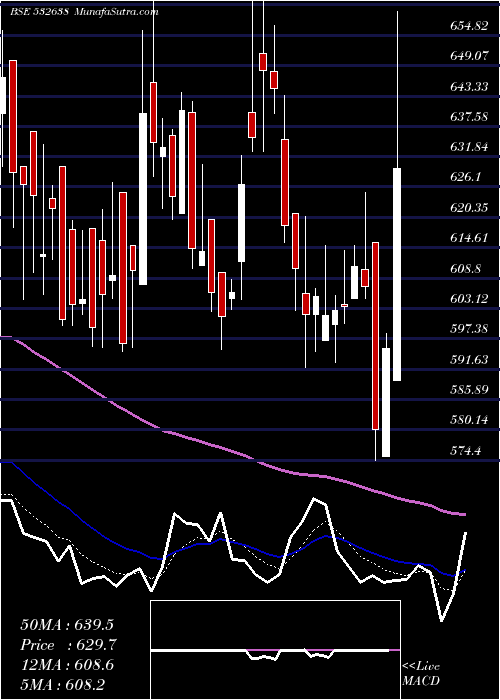This screenshot has width=500, height=700.
Task: Click the Price : 629.7 readout
Action: [69, 645]
